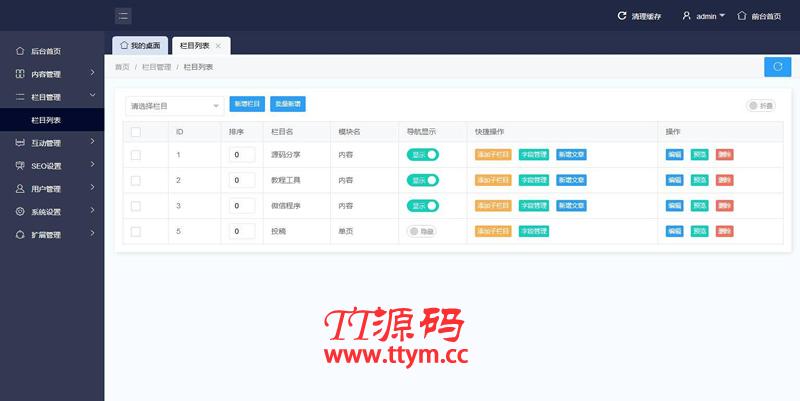Check the select-all checkbox in table header
Viewport: 800px width, 401px height.
(x=136, y=132)
